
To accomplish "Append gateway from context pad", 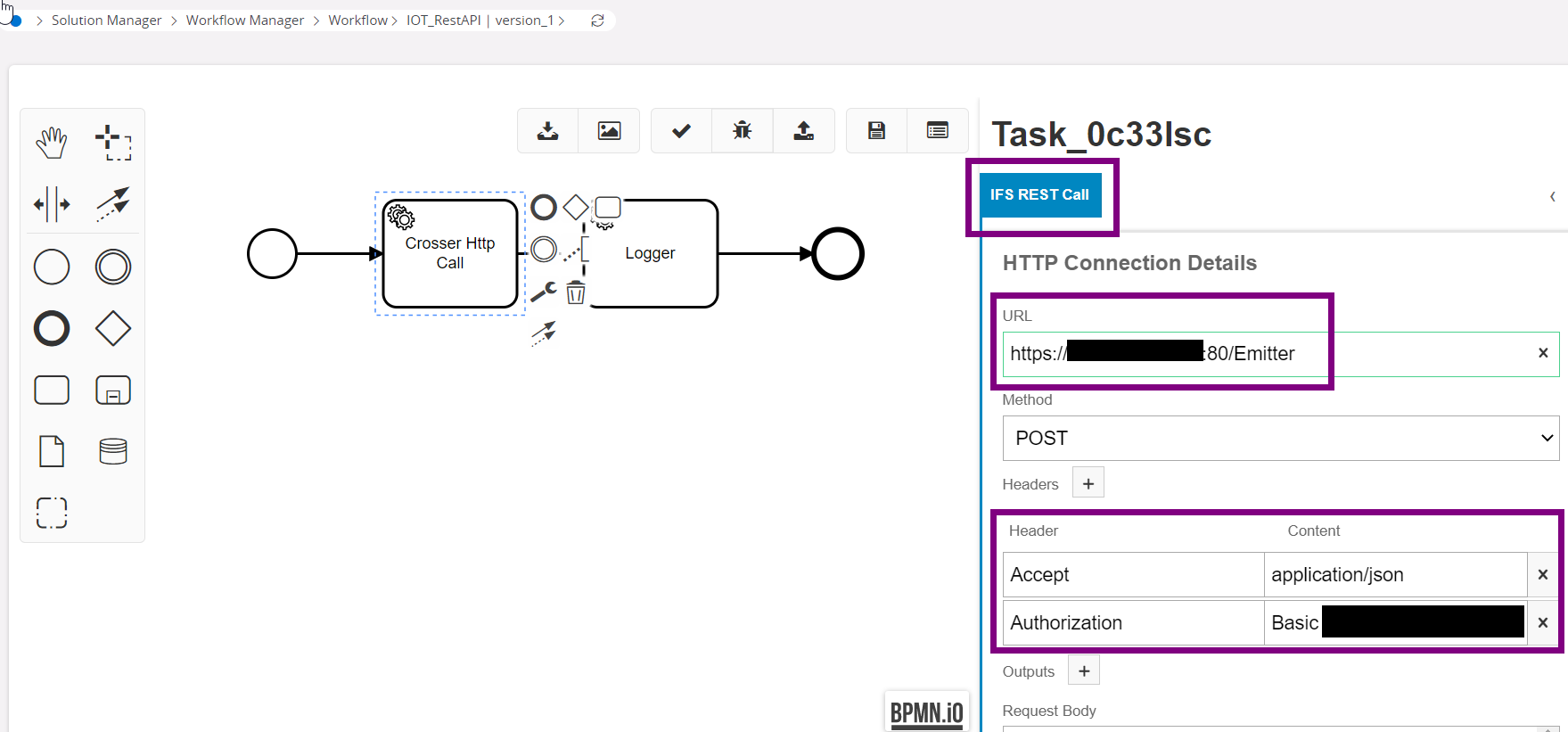I will 576,208.
